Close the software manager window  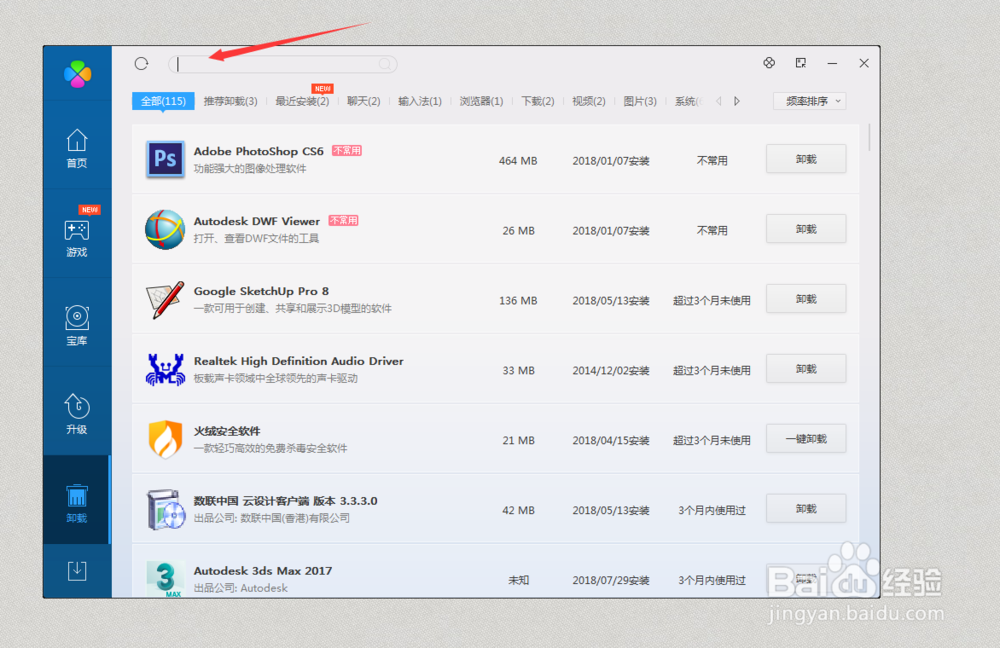(x=864, y=63)
